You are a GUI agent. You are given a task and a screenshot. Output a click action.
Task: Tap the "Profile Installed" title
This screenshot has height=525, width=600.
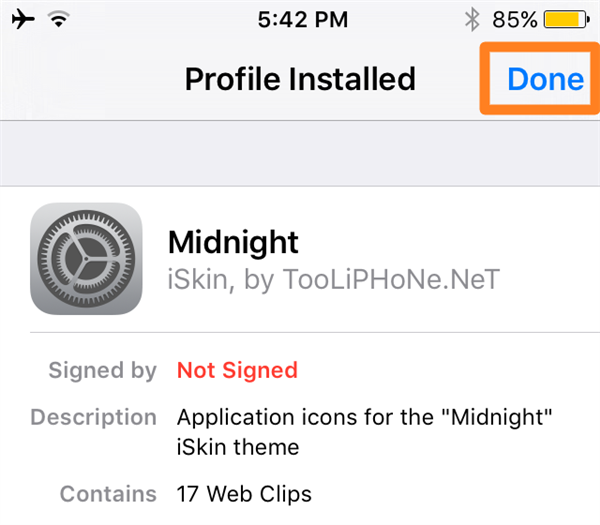point(300,78)
